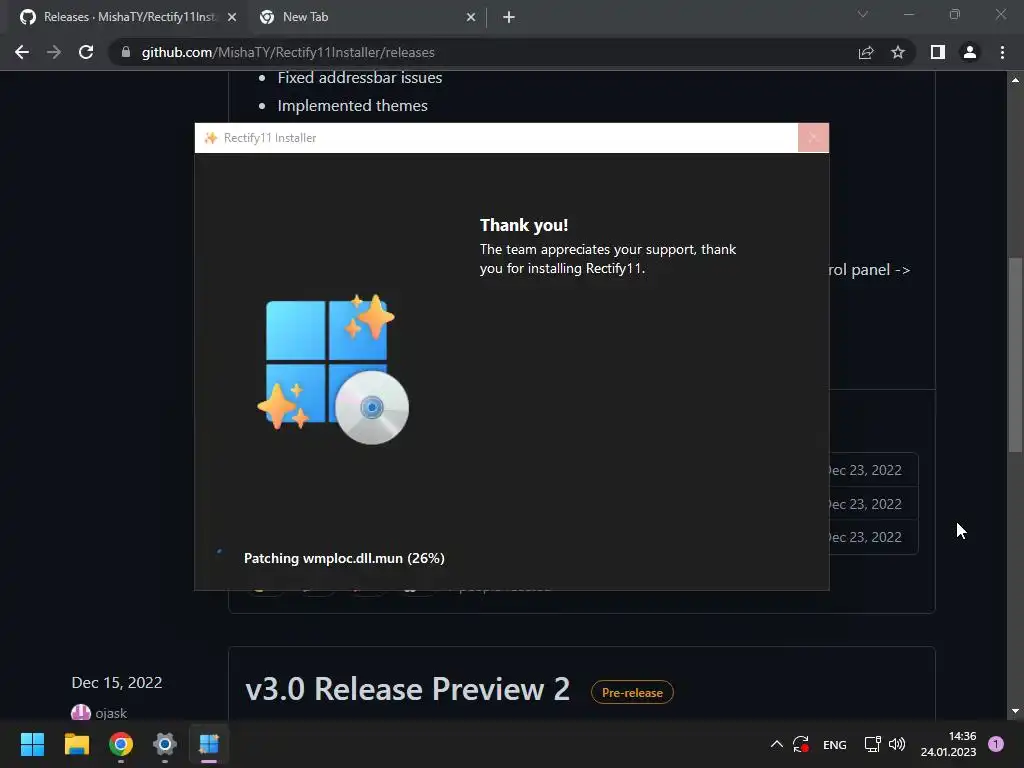Click the Rectify11 logo image in installer

[x=334, y=369]
